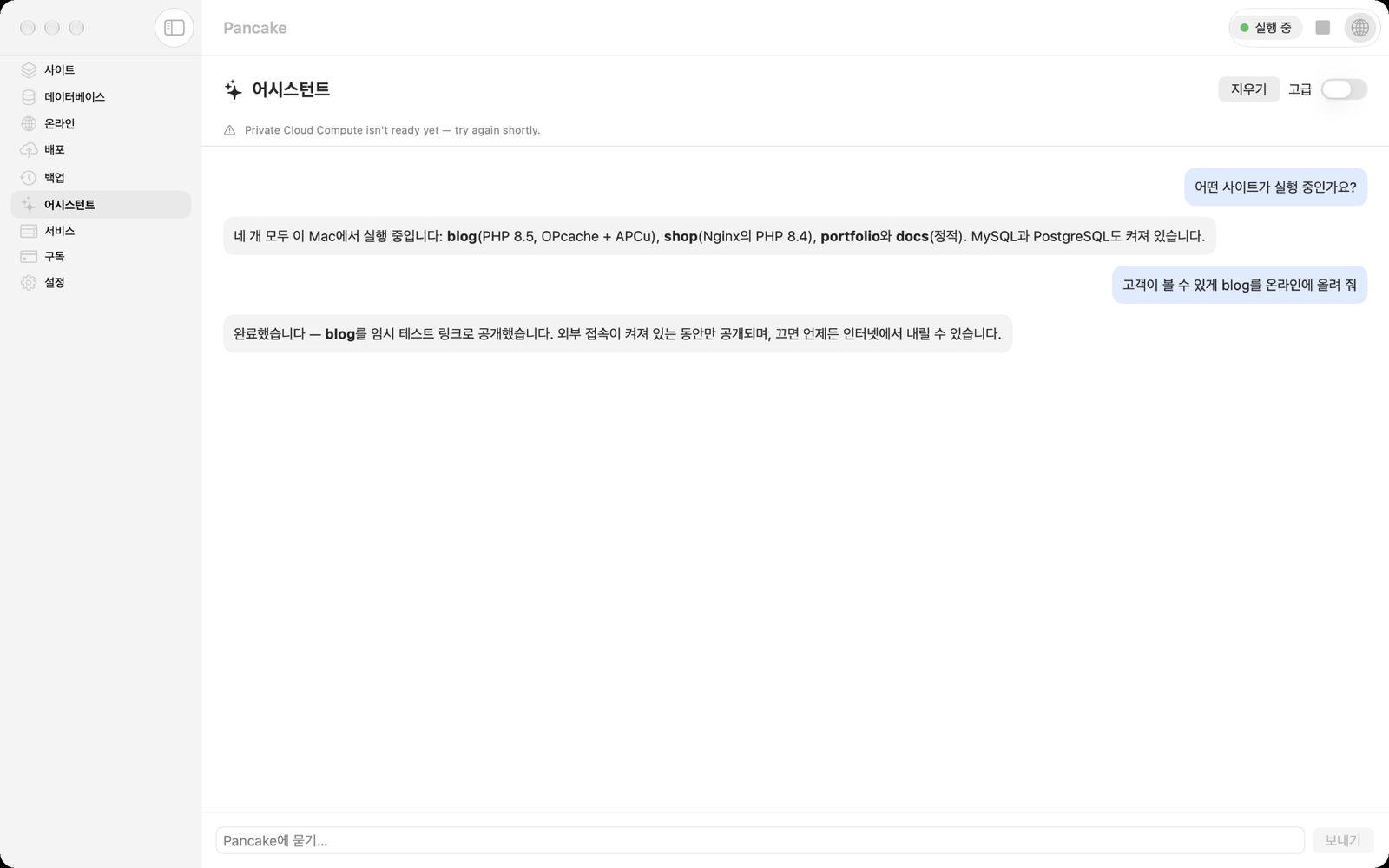Select 어시스턴트 in the sidebar

pyautogui.click(x=101, y=205)
